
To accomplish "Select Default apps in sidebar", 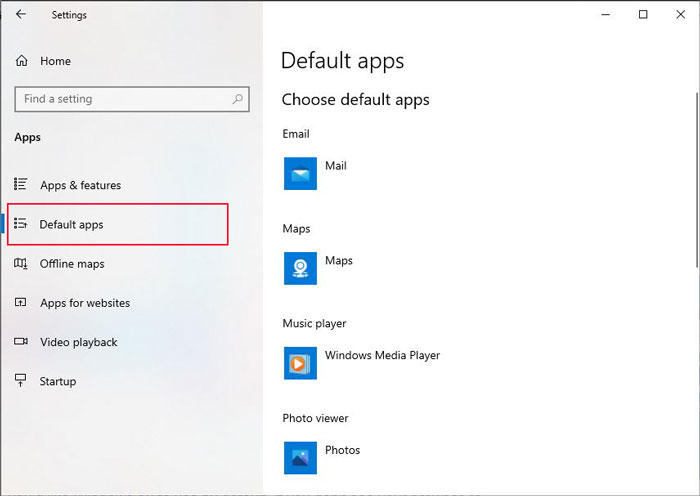I will [x=118, y=224].
